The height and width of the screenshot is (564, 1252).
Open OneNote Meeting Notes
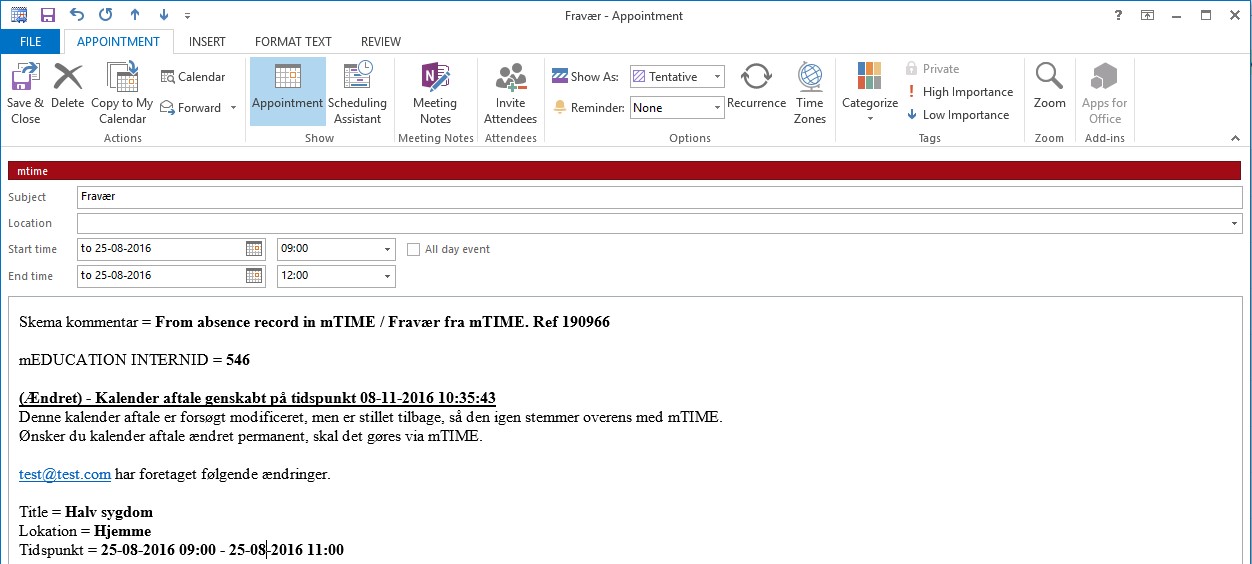click(x=435, y=78)
